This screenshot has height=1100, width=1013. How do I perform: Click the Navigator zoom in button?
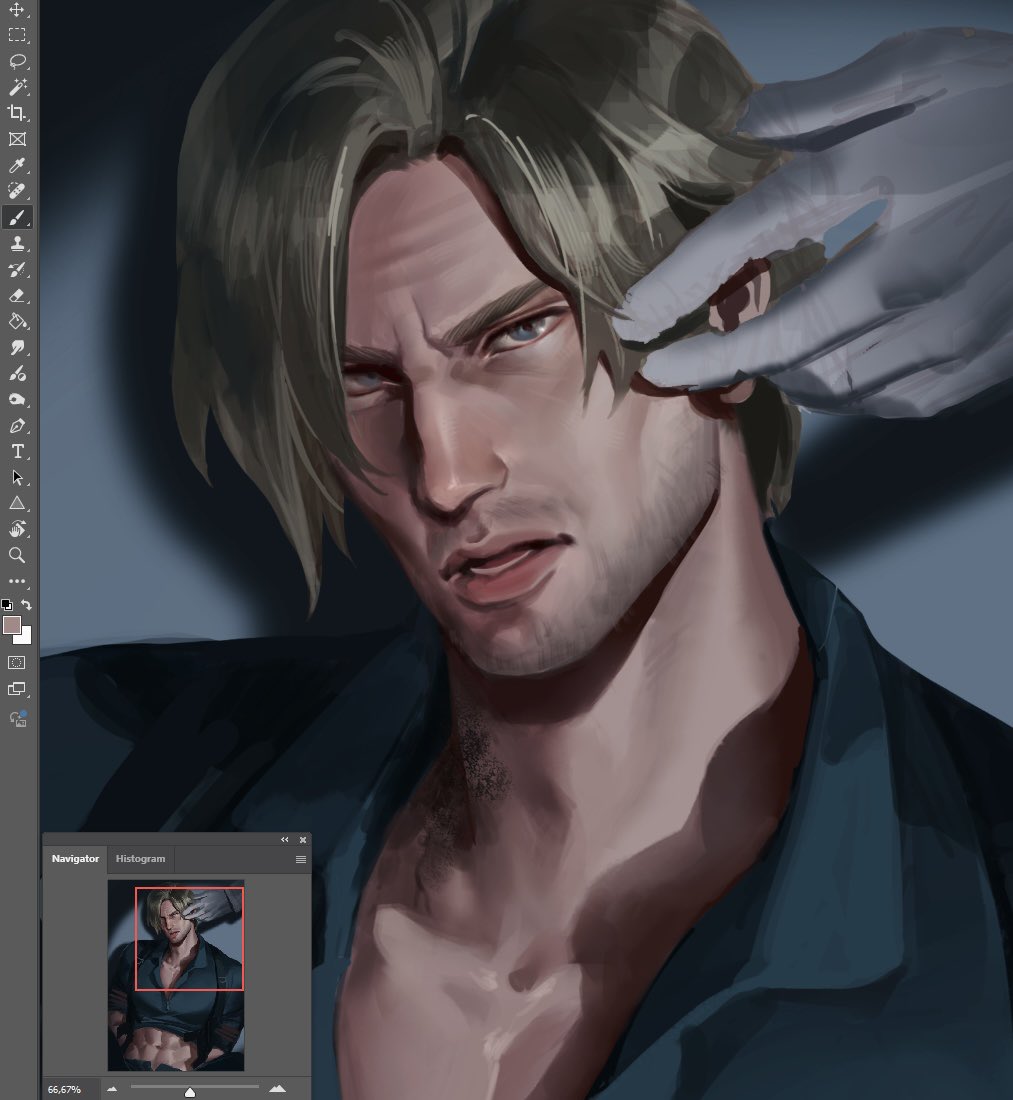(278, 1089)
